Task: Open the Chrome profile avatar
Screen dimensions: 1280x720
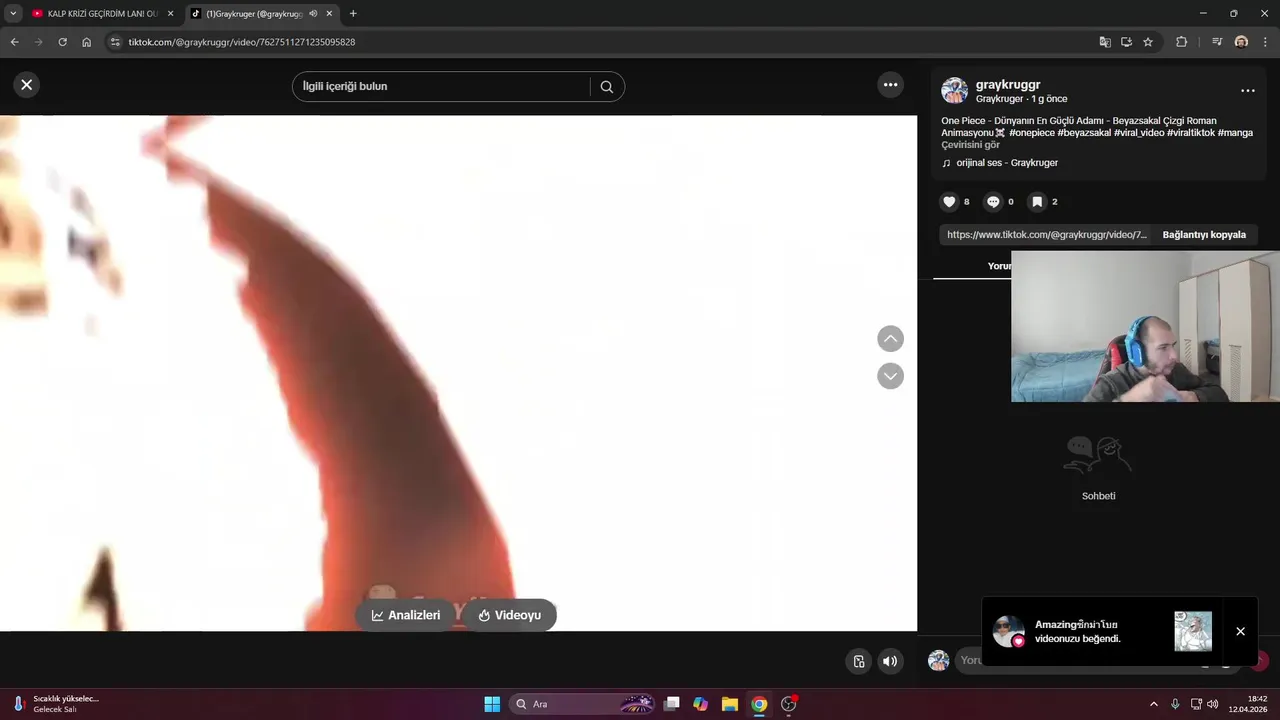Action: click(1241, 42)
